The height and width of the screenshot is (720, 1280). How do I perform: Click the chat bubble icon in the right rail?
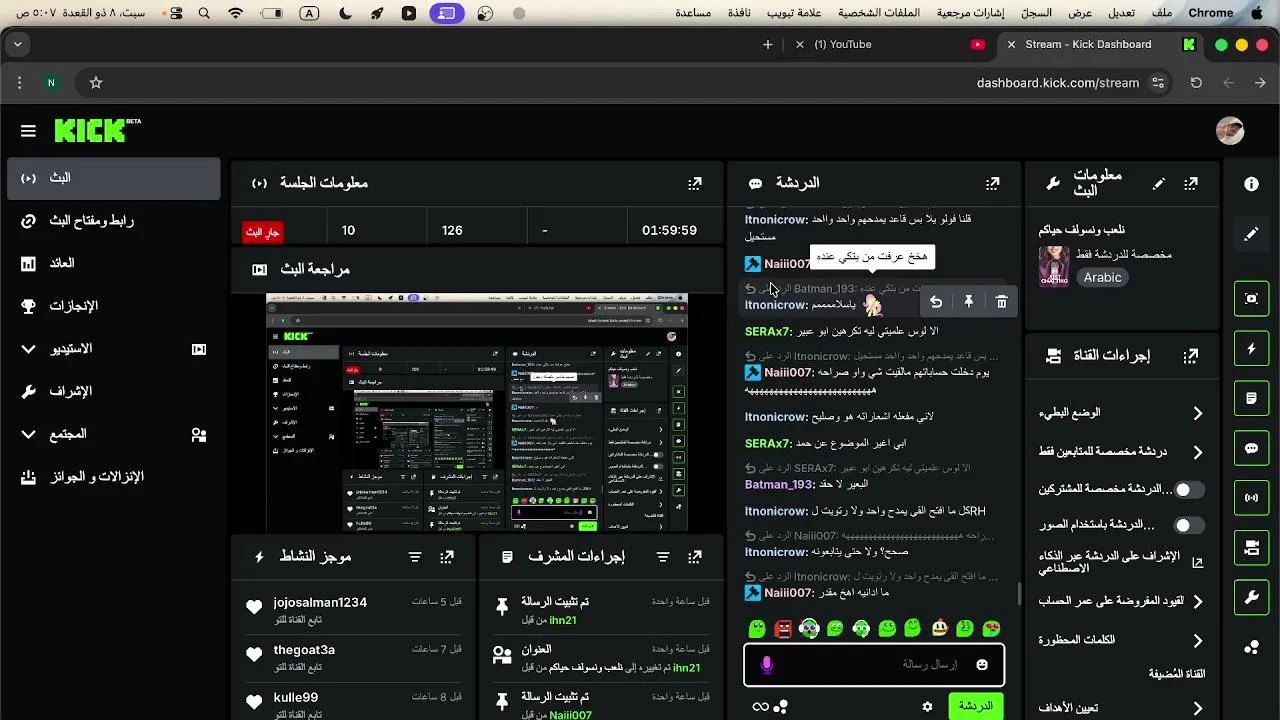click(1251, 448)
